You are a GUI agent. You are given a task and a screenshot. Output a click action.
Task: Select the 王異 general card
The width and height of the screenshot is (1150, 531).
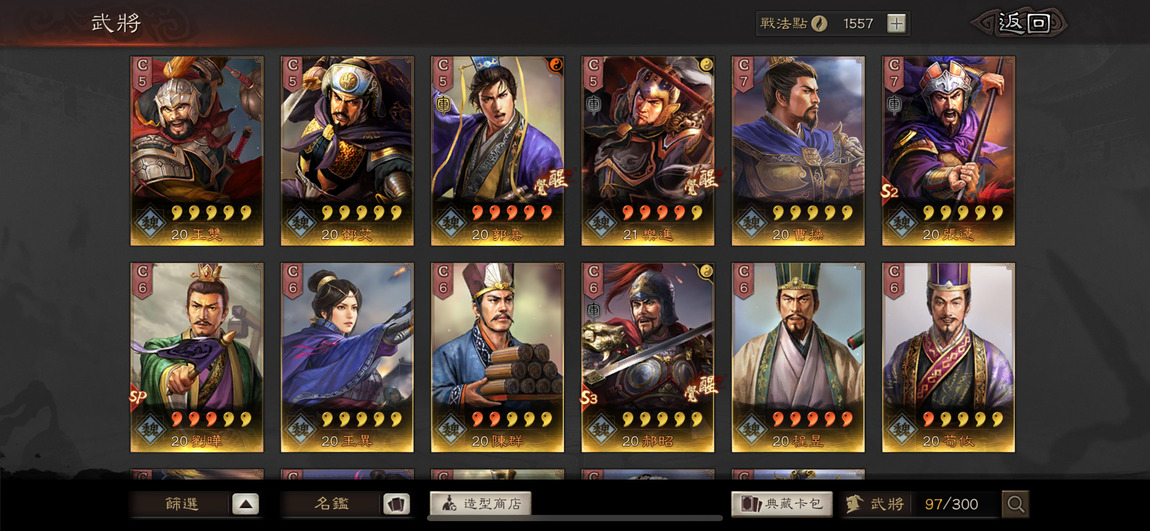click(347, 357)
